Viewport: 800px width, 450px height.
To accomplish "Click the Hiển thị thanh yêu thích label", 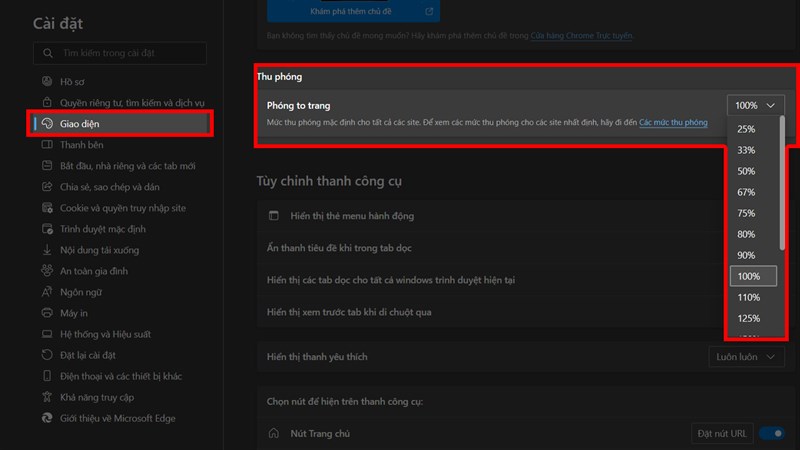I will pos(317,357).
